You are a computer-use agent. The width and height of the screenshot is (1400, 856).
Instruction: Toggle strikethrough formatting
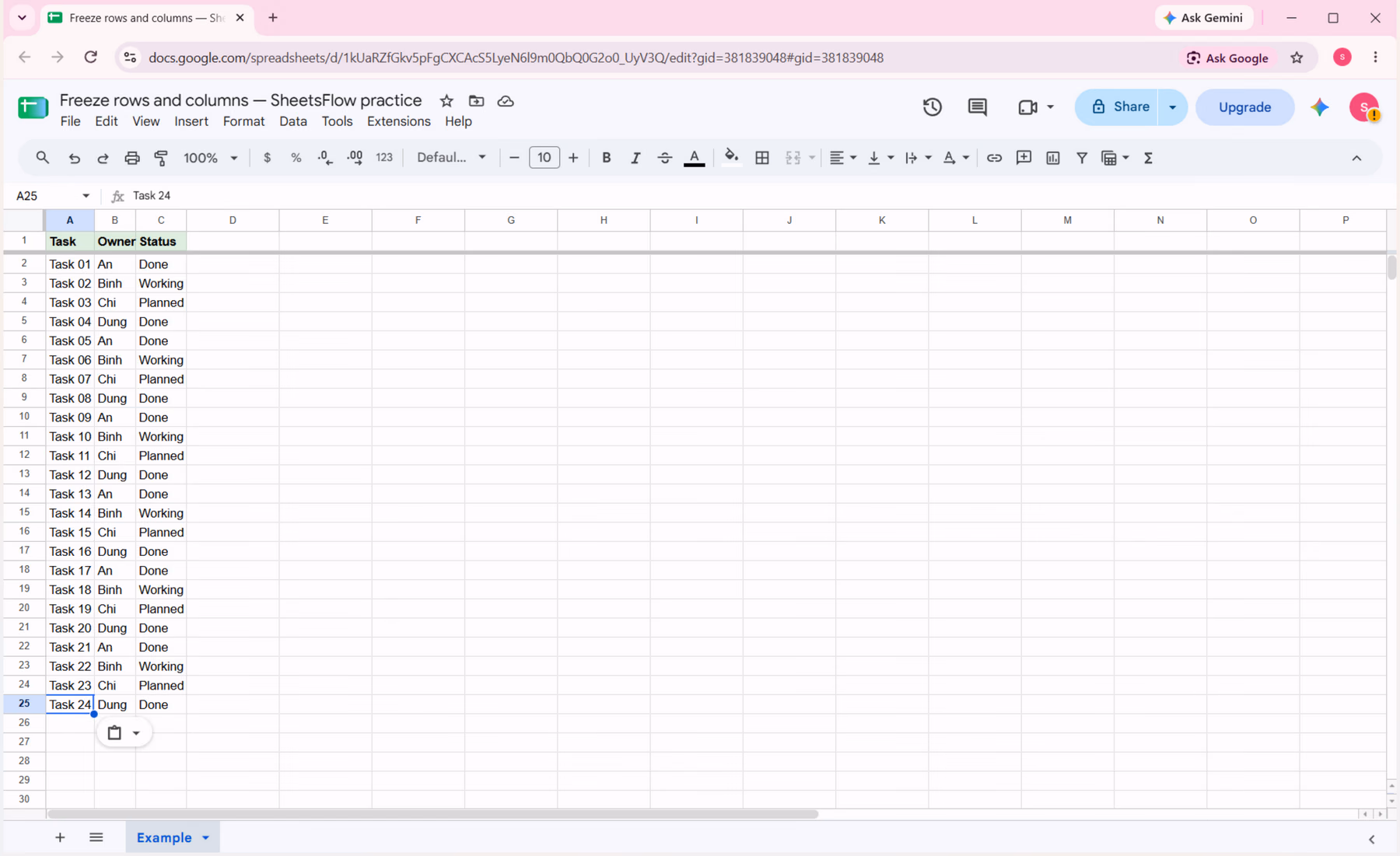[664, 158]
